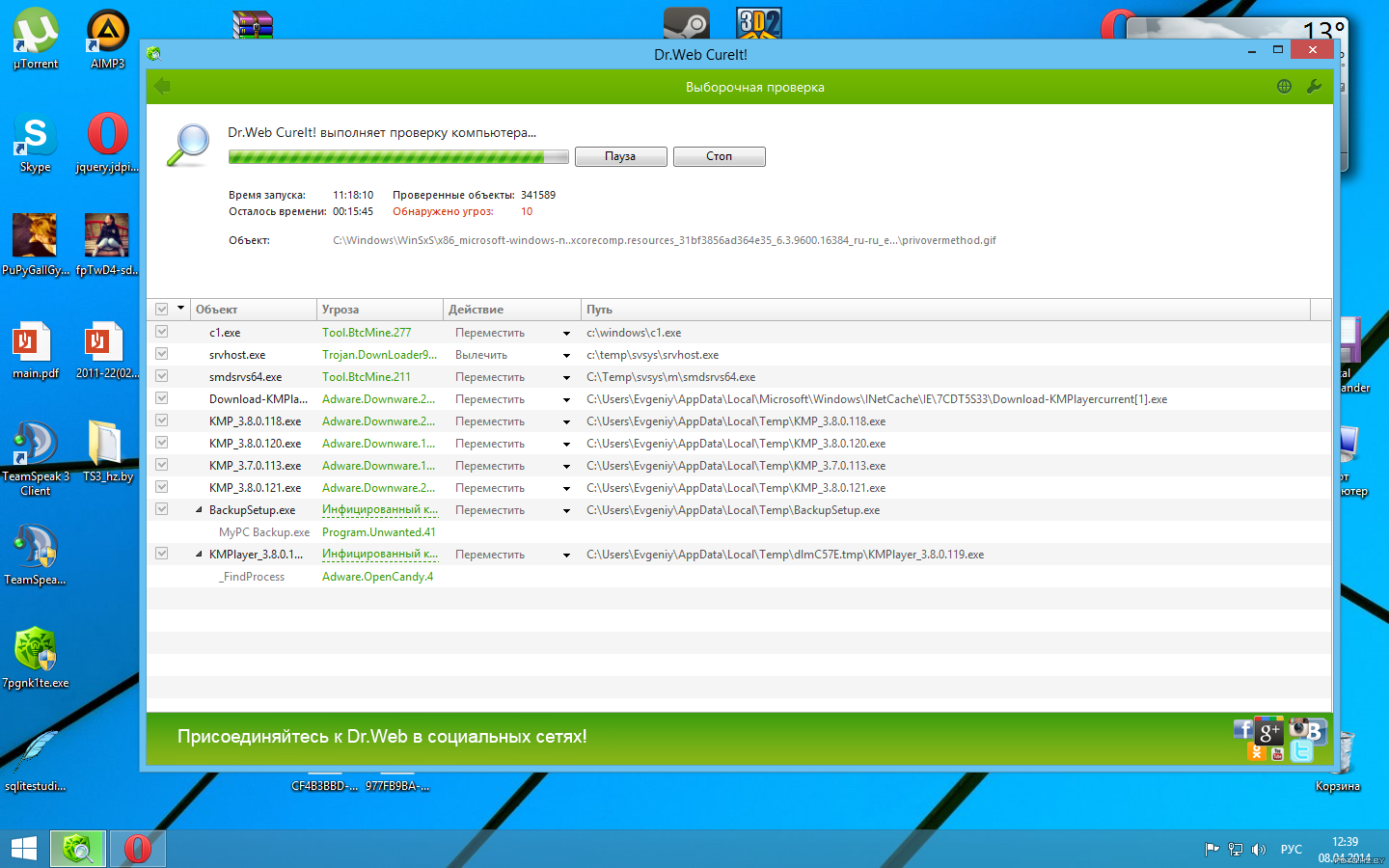
Task: Click Dr.Web CureIt taskbar button
Action: click(x=77, y=849)
